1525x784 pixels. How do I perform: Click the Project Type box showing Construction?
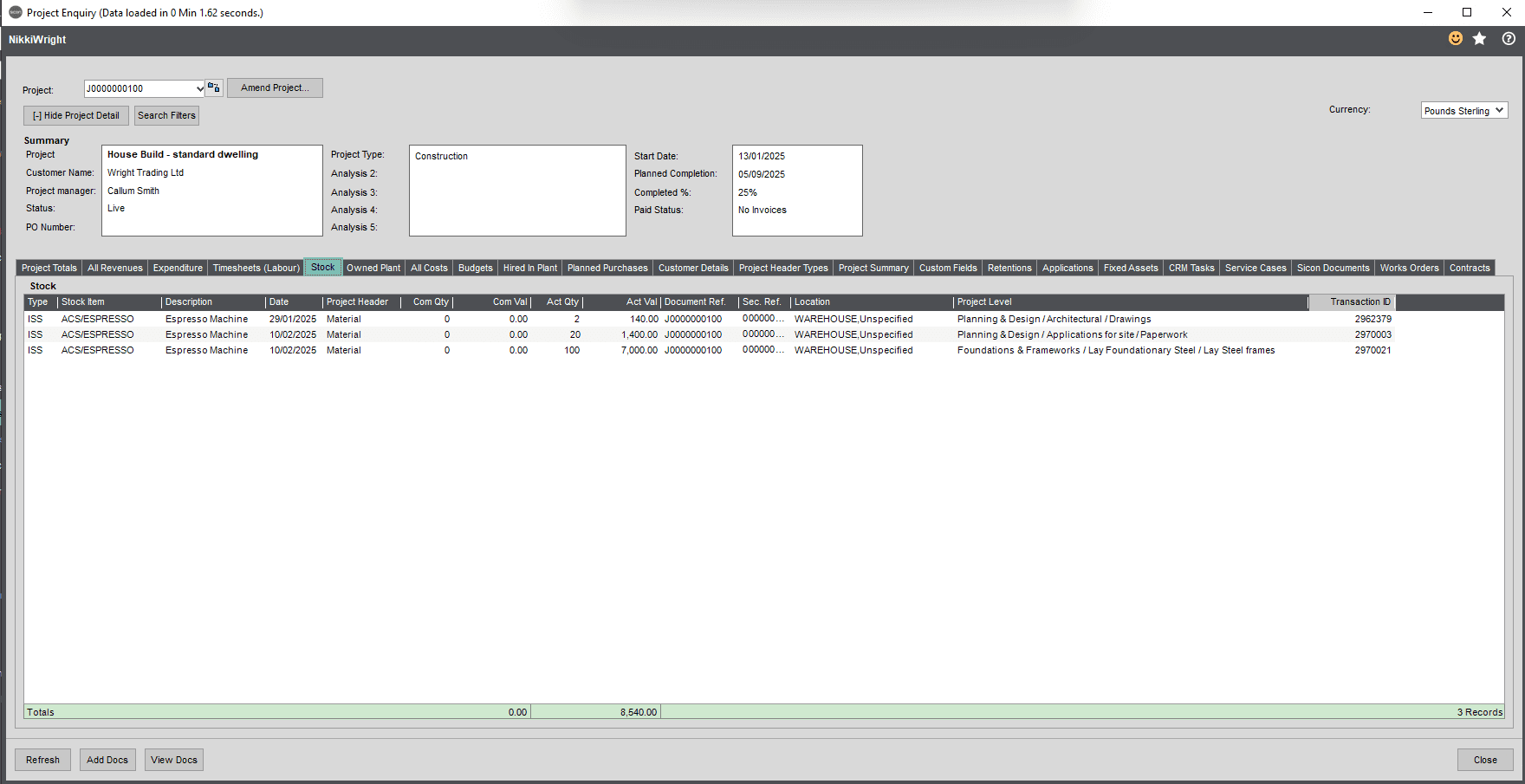517,191
